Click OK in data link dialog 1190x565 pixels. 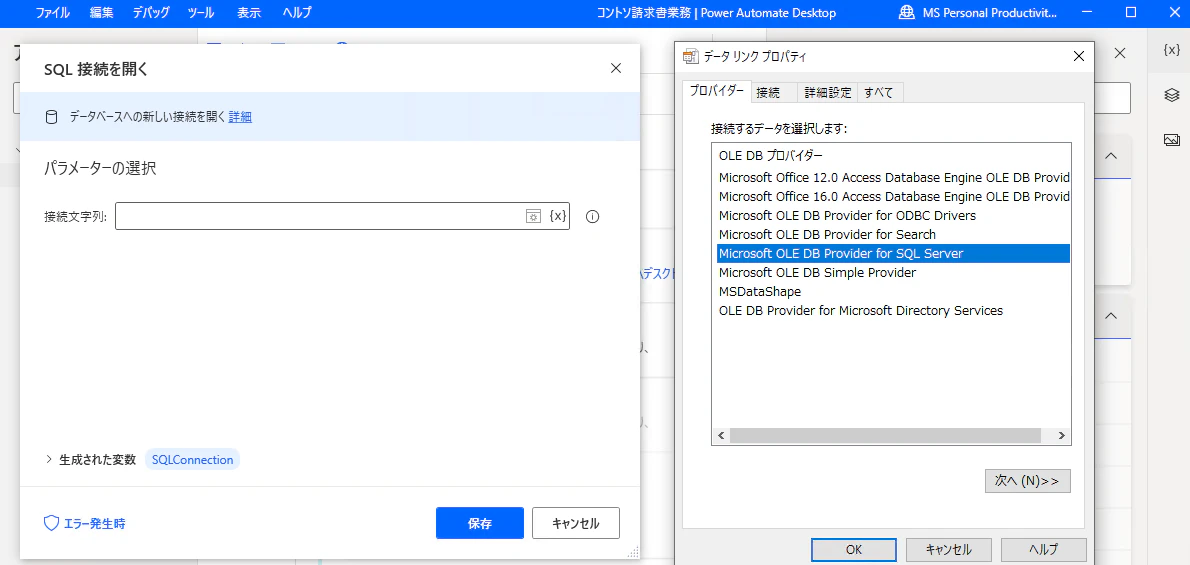click(x=854, y=549)
